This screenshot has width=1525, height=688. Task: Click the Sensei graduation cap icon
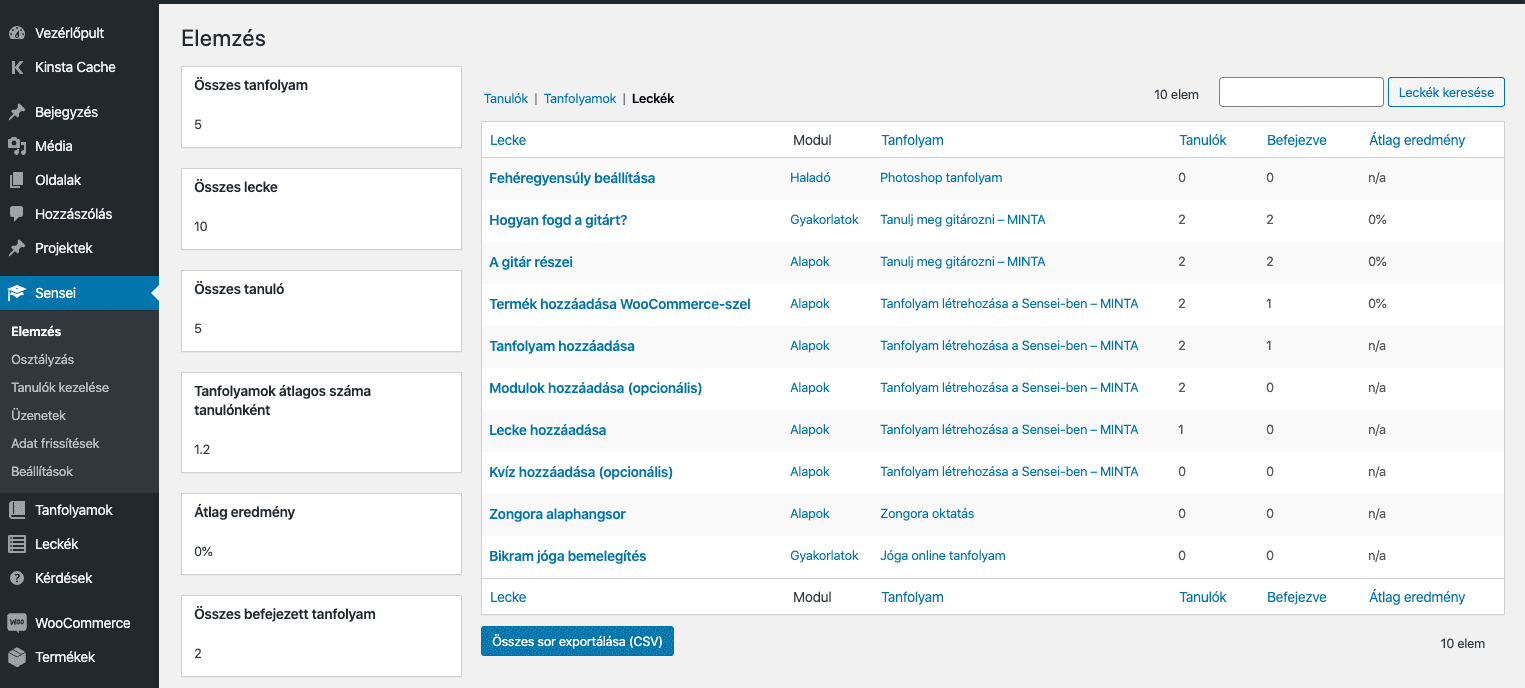coord(17,293)
